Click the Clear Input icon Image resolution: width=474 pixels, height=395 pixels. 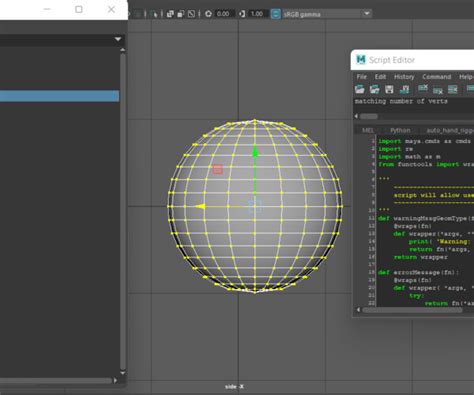(x=438, y=90)
